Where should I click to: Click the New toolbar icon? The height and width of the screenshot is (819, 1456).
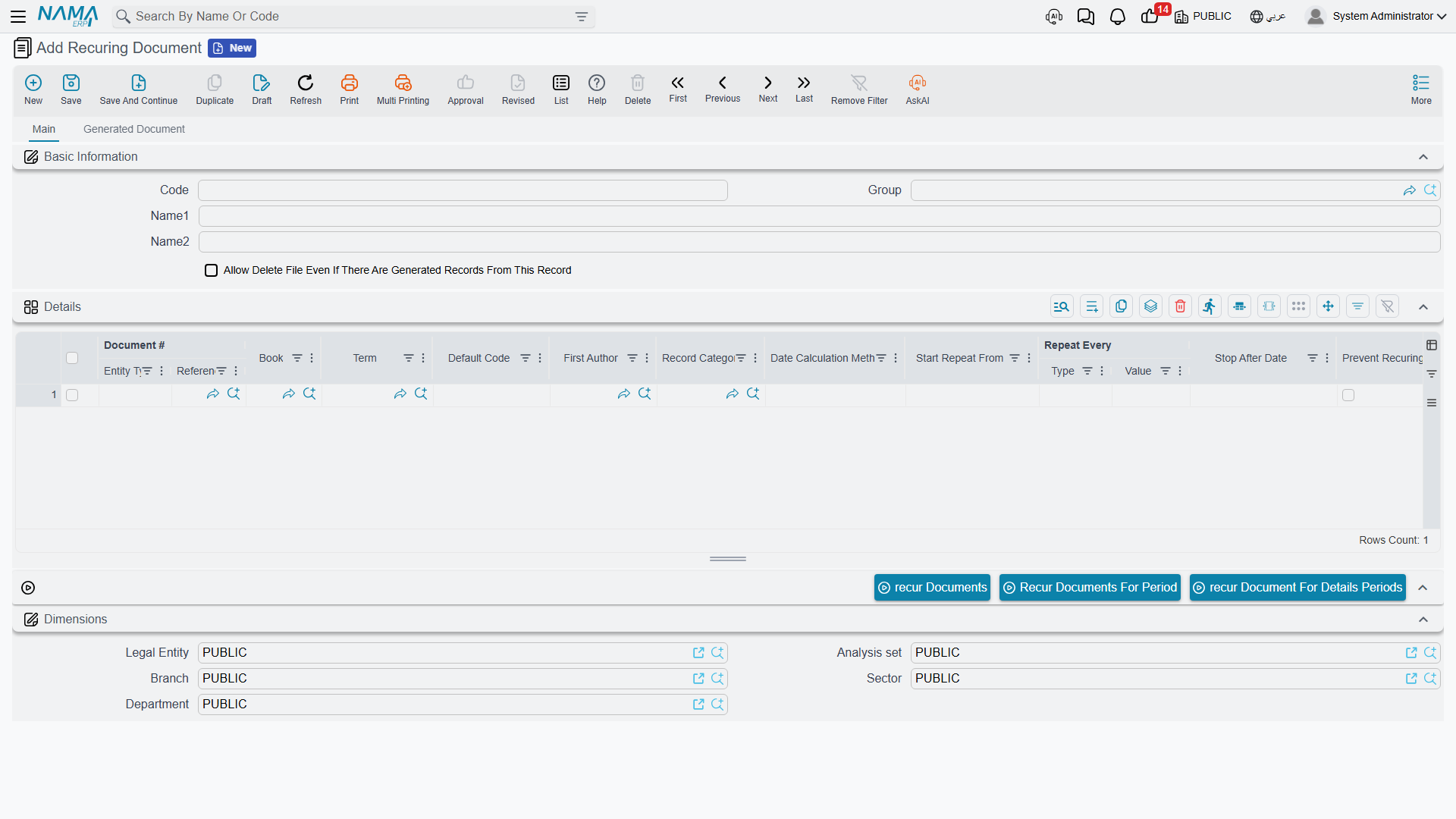[33, 89]
